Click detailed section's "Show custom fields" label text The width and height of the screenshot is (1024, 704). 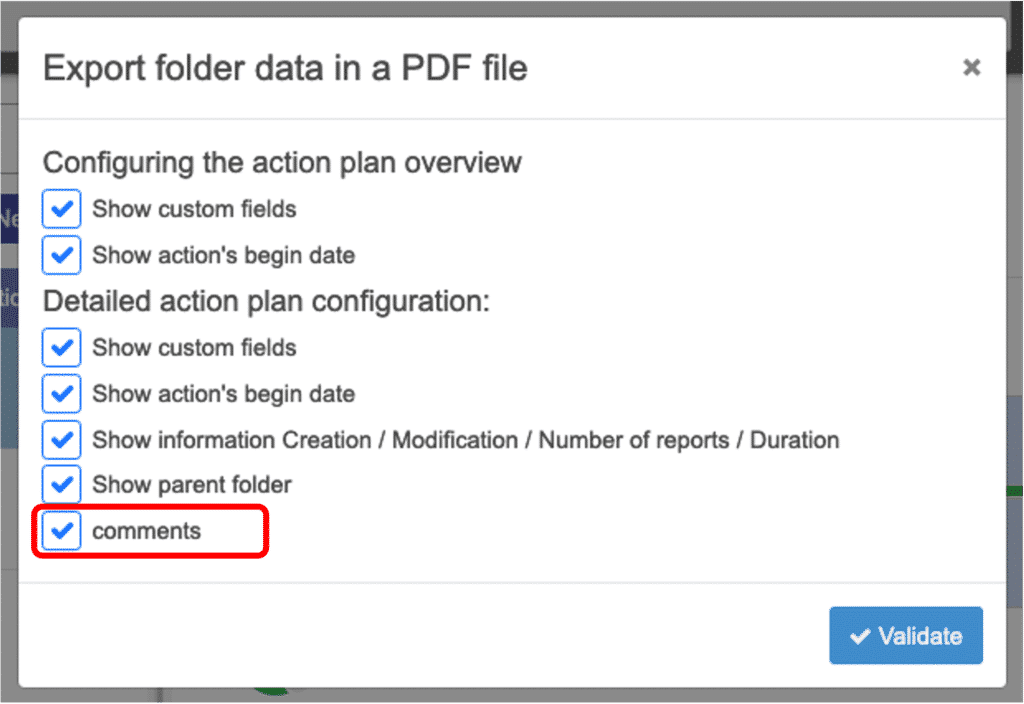pyautogui.click(x=194, y=348)
